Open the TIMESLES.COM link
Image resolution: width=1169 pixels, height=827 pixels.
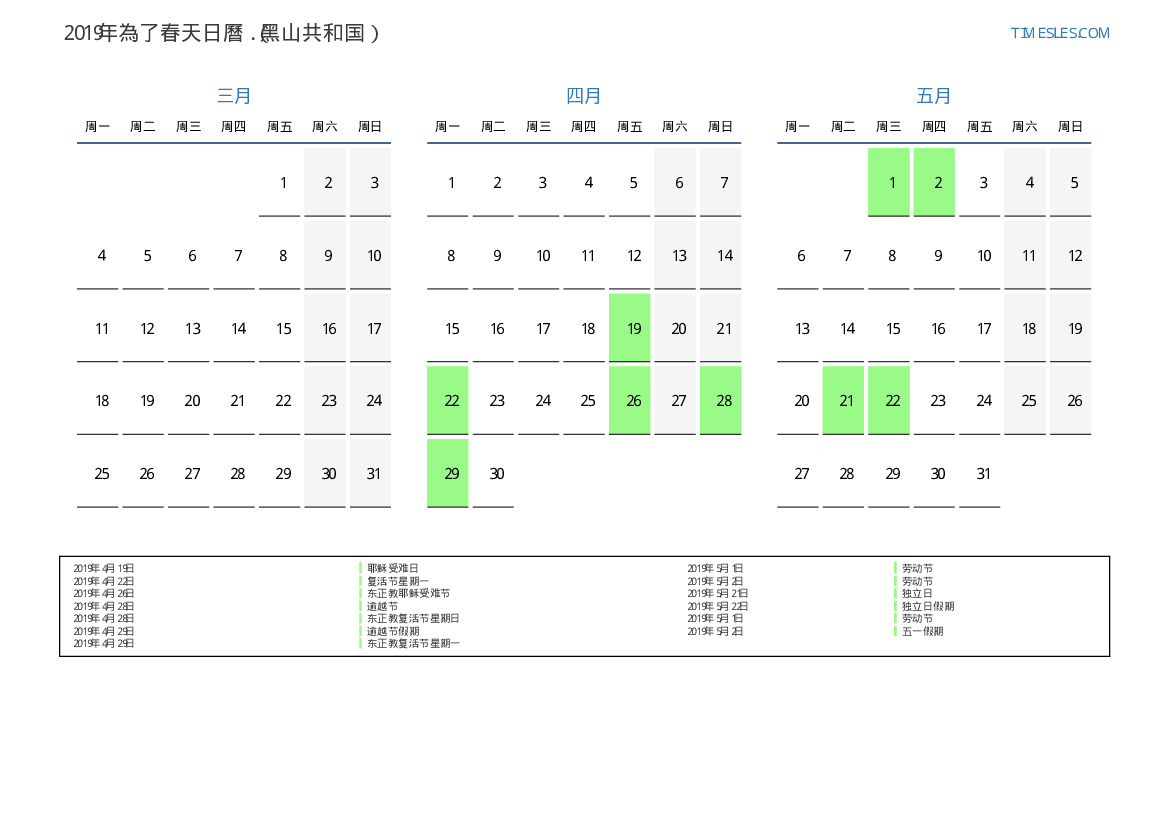pyautogui.click(x=1059, y=33)
